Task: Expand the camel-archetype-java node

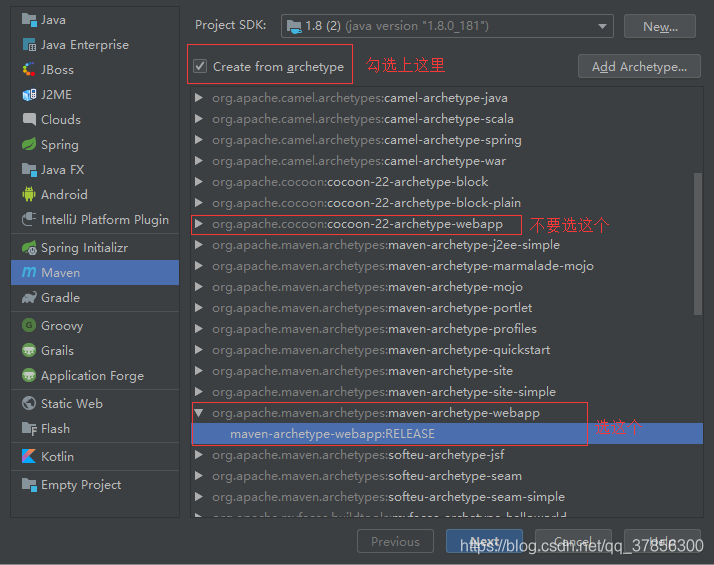Action: click(x=199, y=97)
